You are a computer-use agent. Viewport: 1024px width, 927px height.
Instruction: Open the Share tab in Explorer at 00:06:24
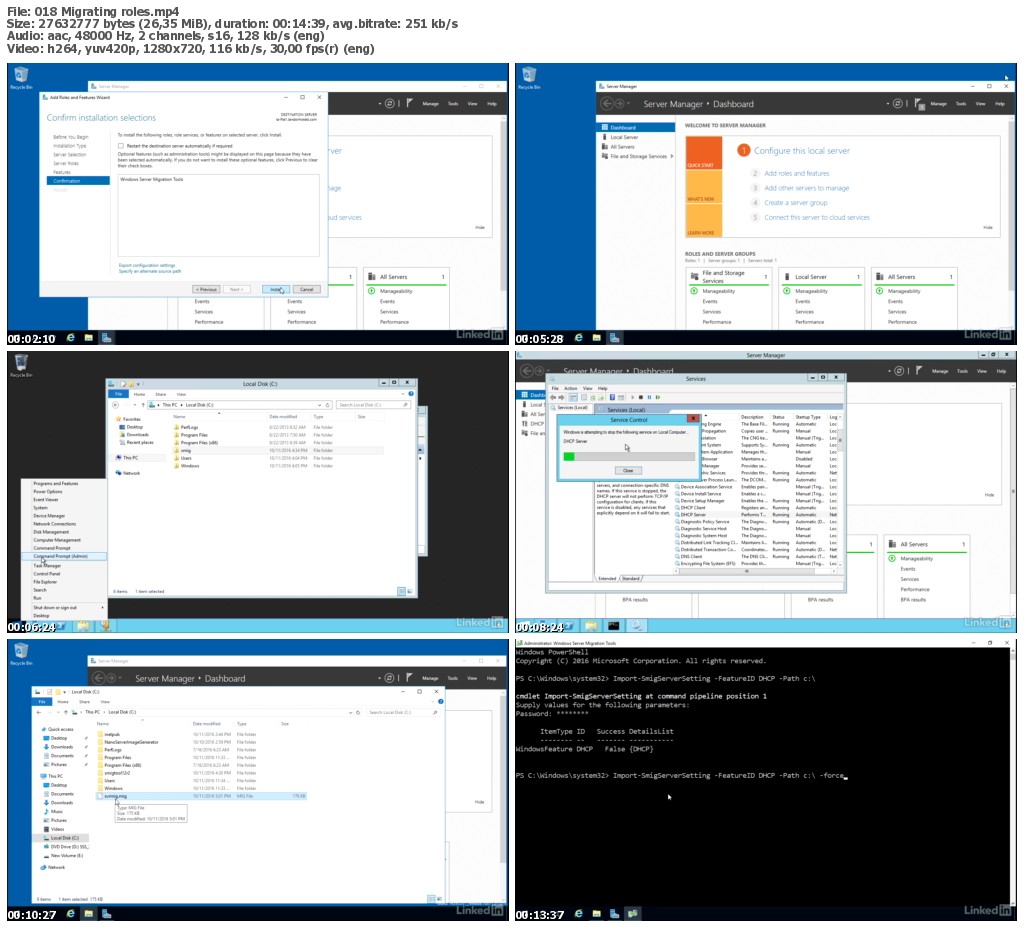161,394
